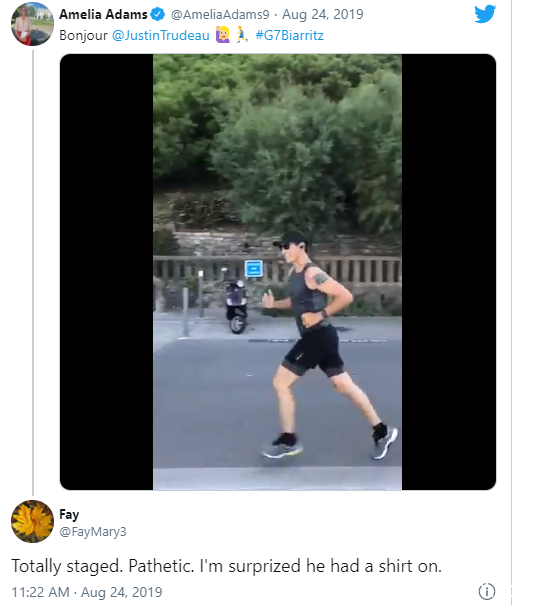Open the @FayMary3 handle

pos(93,532)
